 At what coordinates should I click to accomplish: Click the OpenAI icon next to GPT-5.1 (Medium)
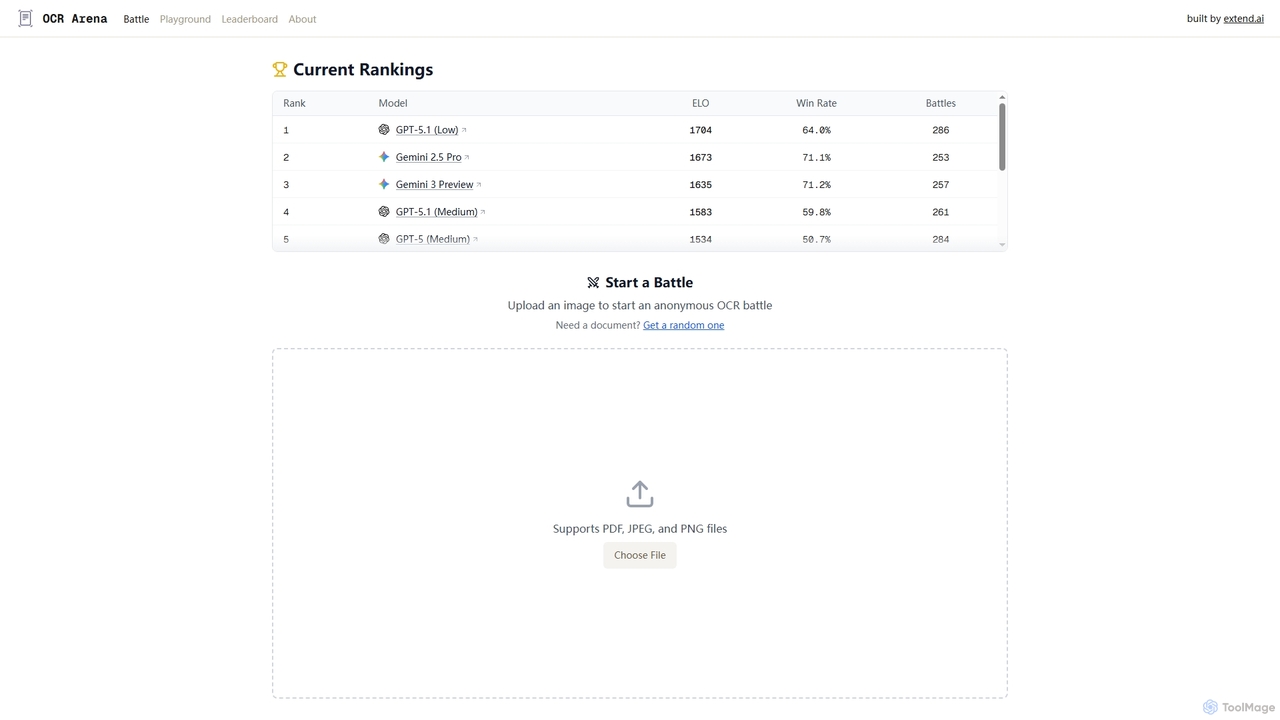tap(384, 212)
